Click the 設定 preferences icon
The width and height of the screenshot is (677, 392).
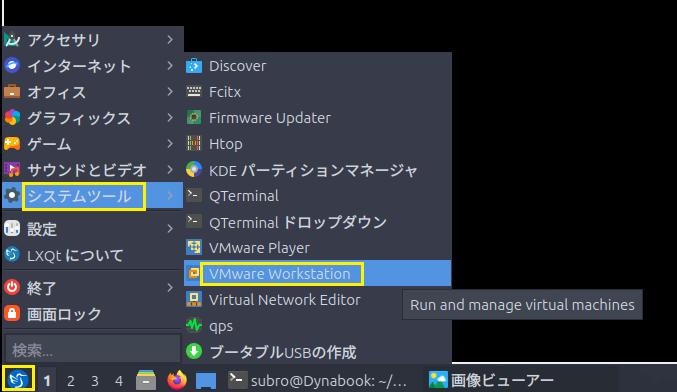coord(12,228)
